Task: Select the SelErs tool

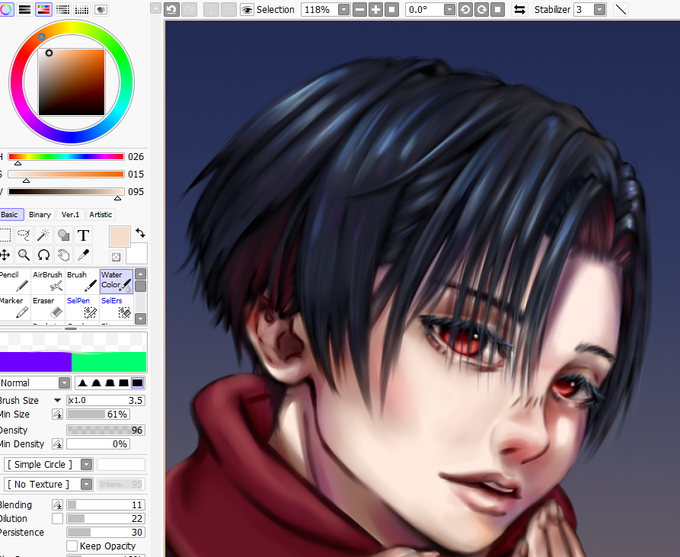Action: tap(116, 307)
